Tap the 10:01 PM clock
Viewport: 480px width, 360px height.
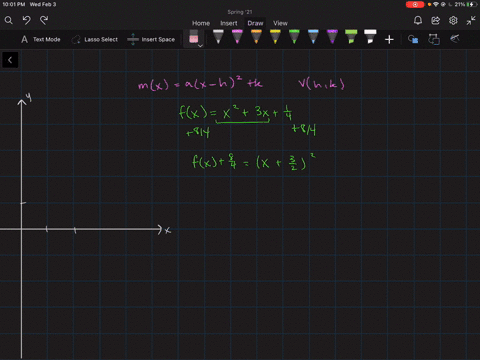pos(14,4)
